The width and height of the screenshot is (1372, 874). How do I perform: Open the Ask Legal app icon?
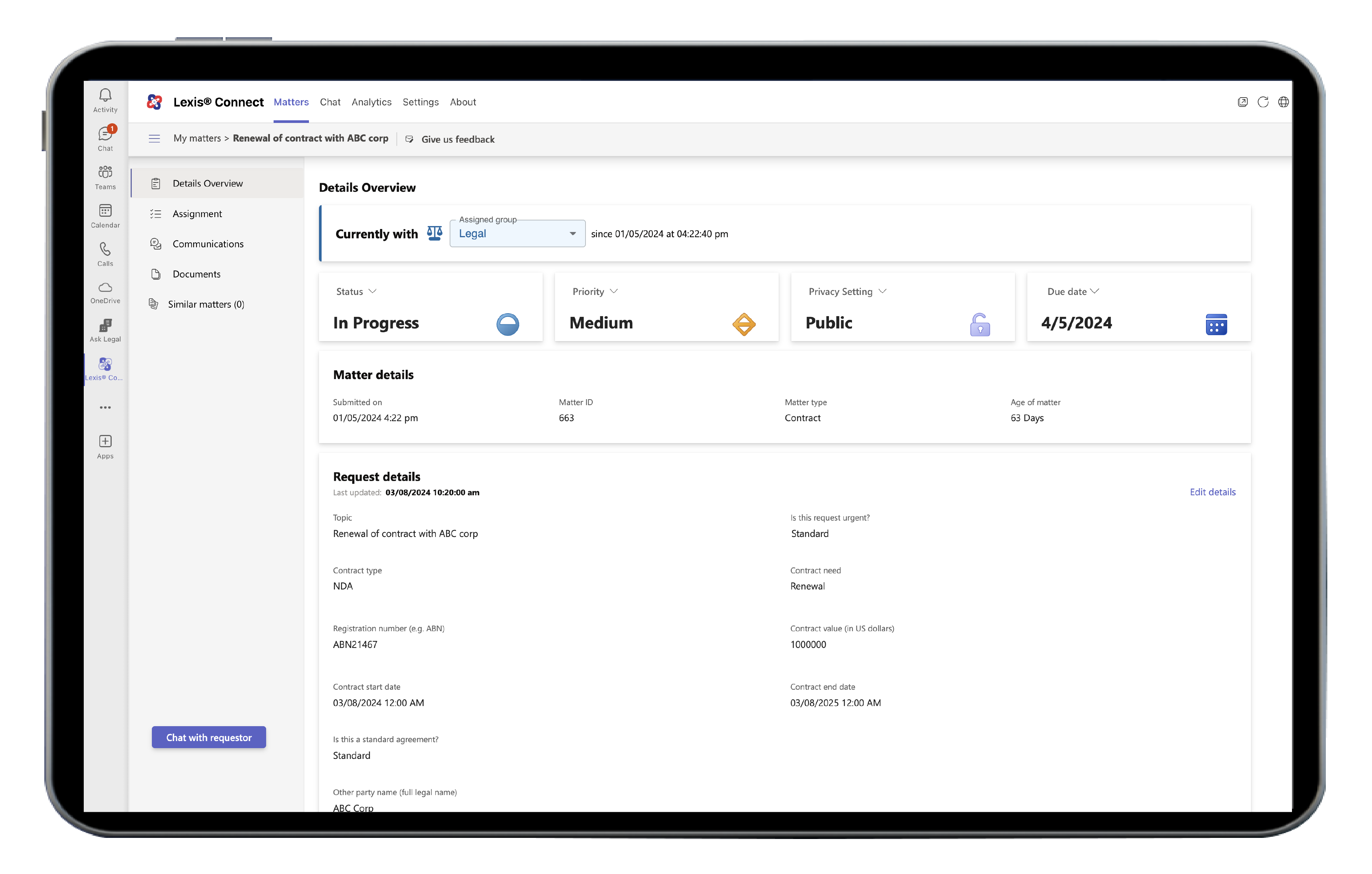[105, 330]
